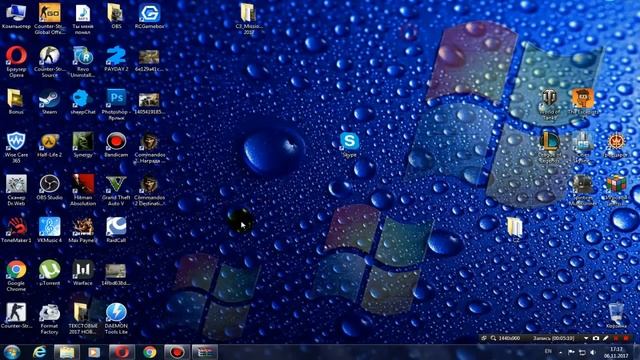Open the OBS folder icon
Image resolution: width=640 pixels, height=360 pixels.
tap(116, 16)
